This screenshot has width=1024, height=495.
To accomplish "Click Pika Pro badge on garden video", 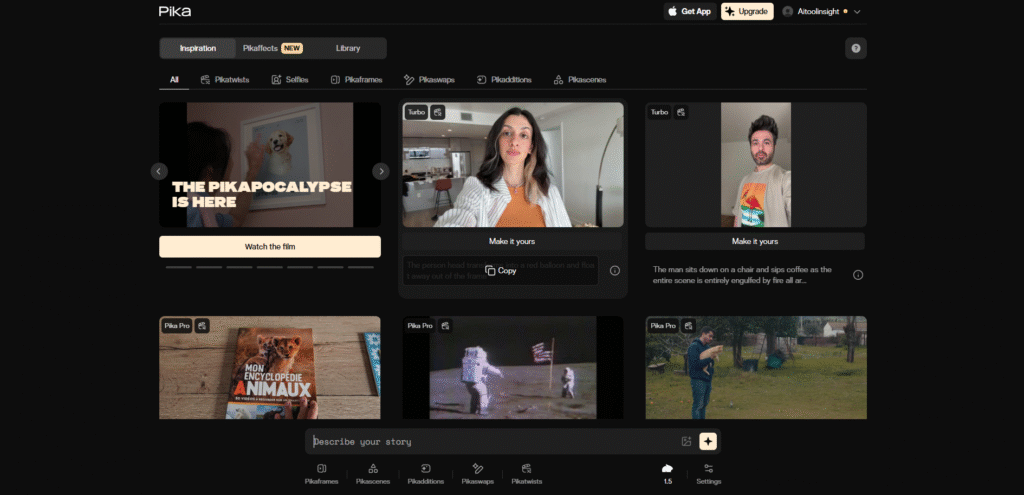I will coord(663,326).
